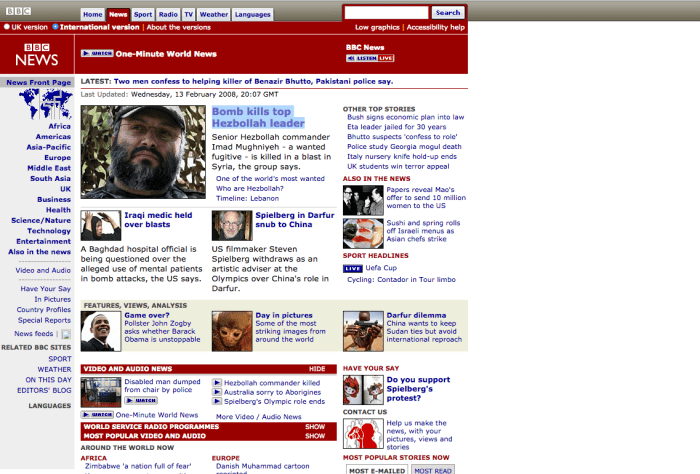700x474 pixels.
Task: Open the Darfur dilemma thumbnail
Action: pos(363,331)
